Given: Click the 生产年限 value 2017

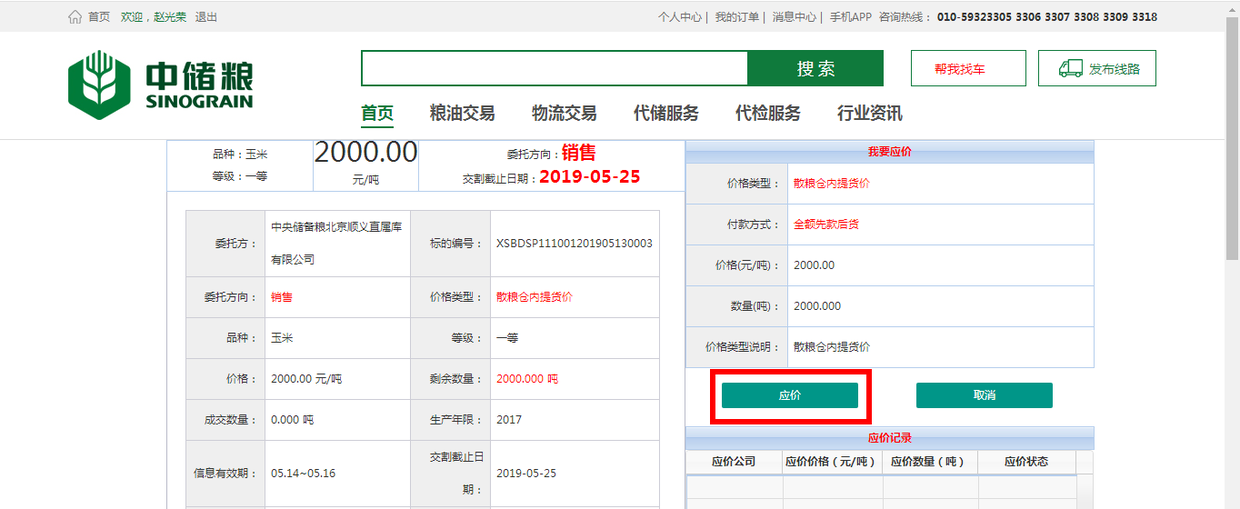Looking at the screenshot, I should 508,420.
